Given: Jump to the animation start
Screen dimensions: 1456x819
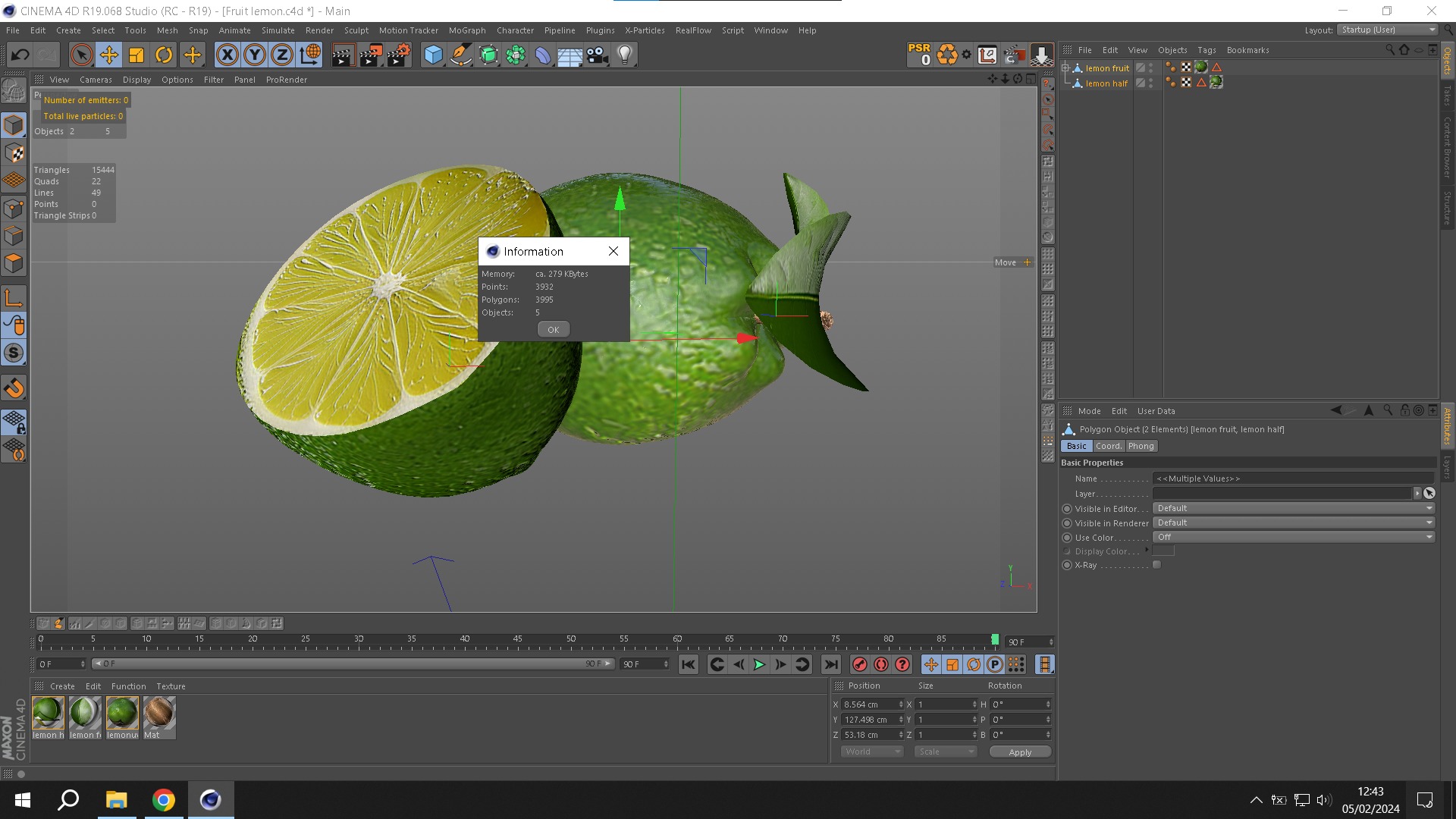Looking at the screenshot, I should 688,665.
